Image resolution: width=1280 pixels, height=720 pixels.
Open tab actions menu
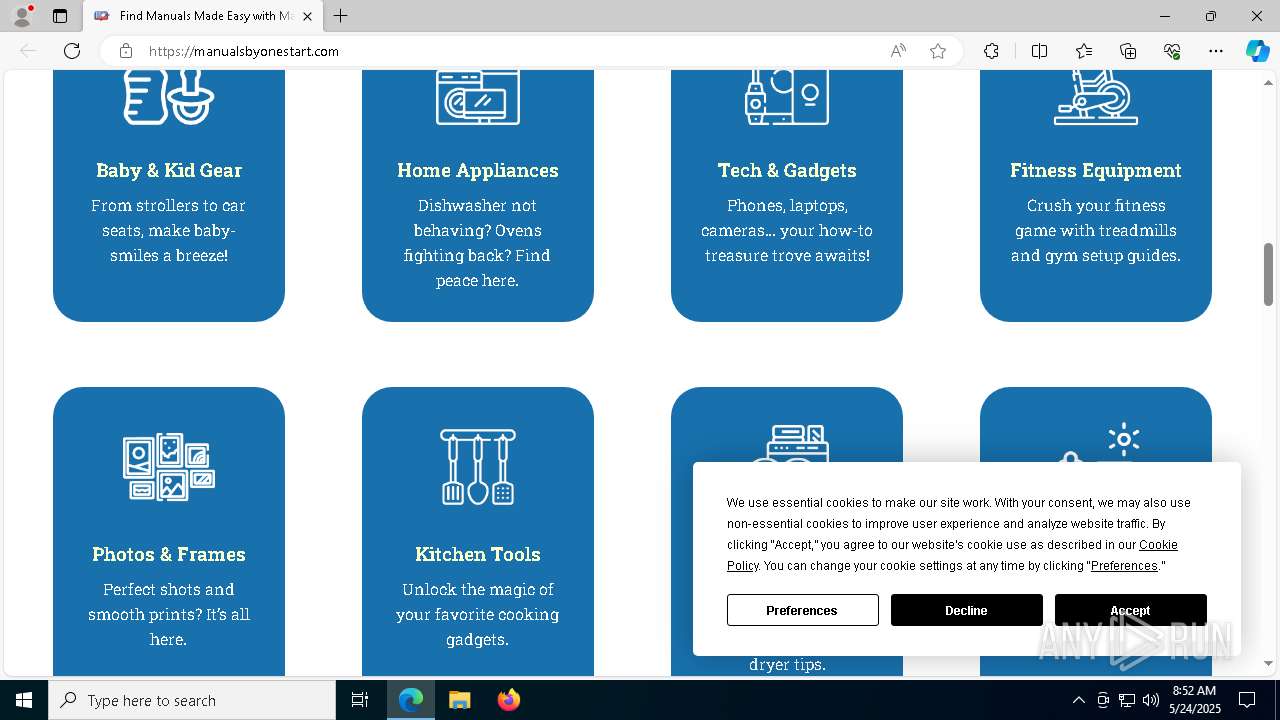click(60, 16)
